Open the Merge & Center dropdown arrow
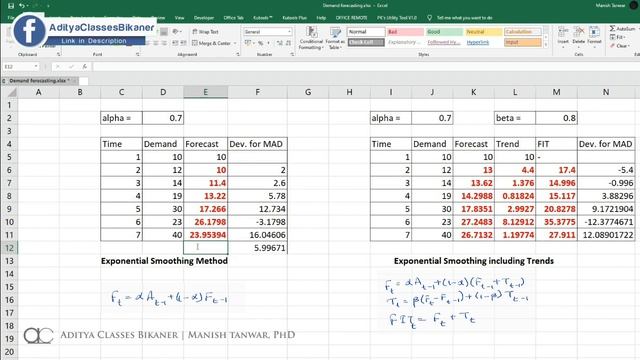This screenshot has height=360, width=640. 236,43
